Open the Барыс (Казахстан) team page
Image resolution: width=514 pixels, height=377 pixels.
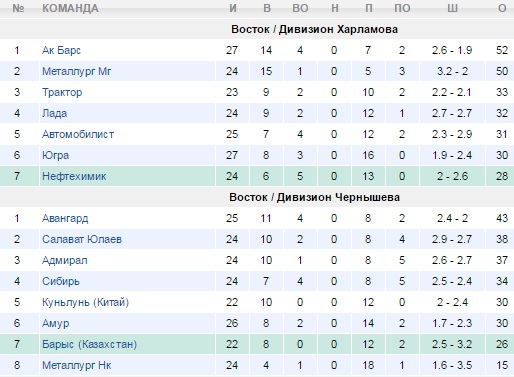click(x=89, y=344)
